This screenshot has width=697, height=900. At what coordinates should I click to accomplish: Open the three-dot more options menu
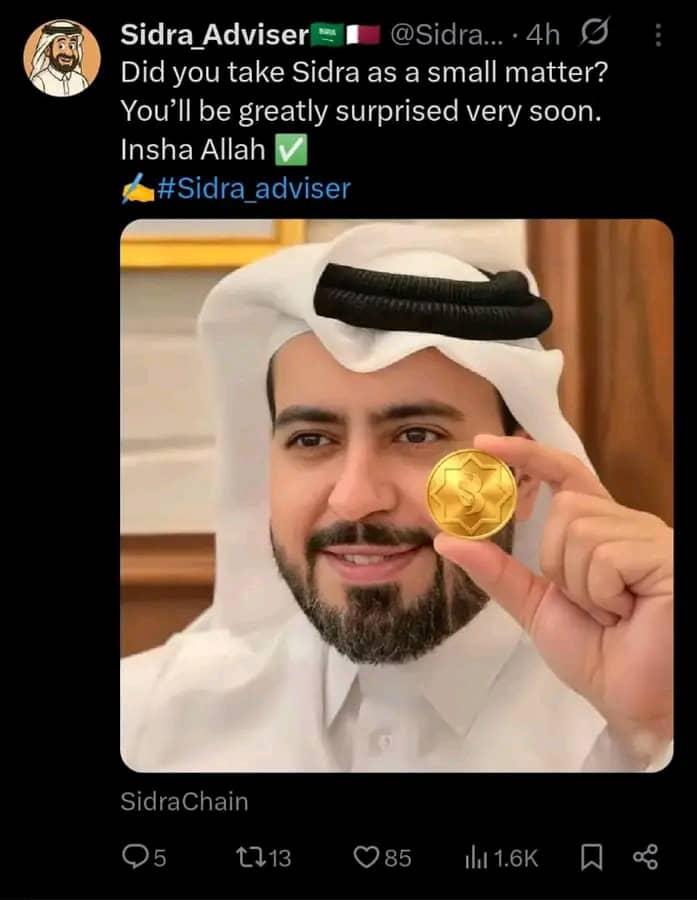[x=658, y=35]
